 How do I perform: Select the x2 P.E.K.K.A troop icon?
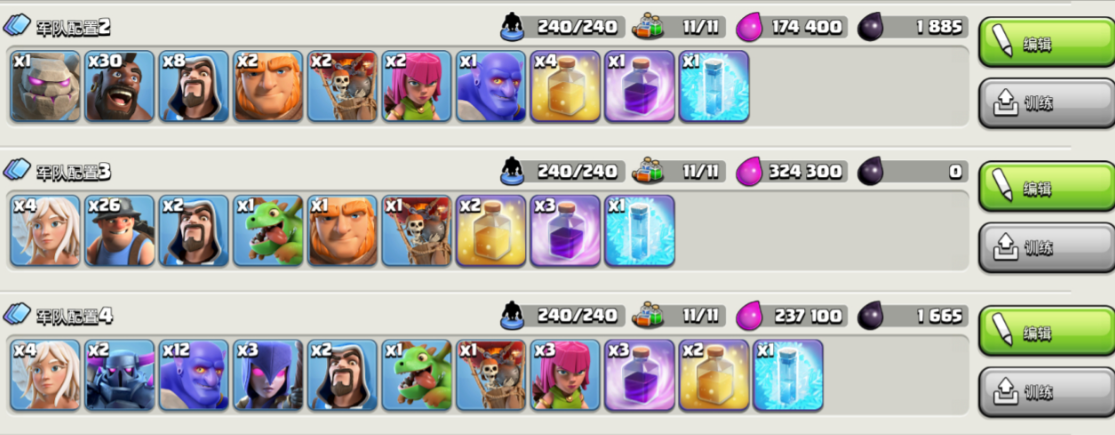click(x=120, y=375)
